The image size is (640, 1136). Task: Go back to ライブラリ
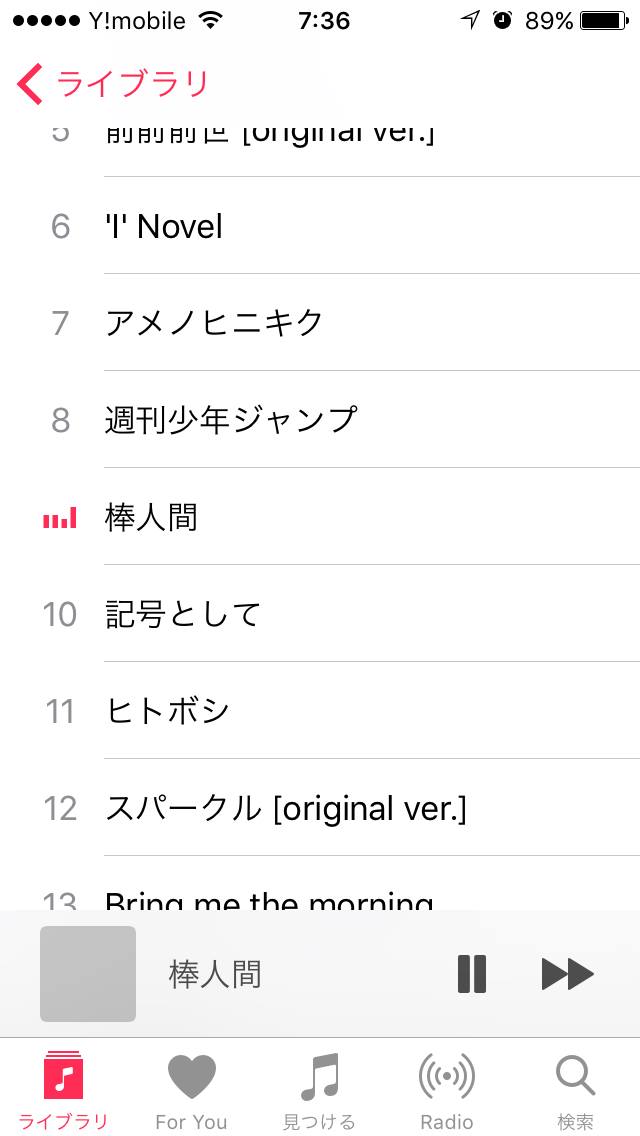(112, 84)
